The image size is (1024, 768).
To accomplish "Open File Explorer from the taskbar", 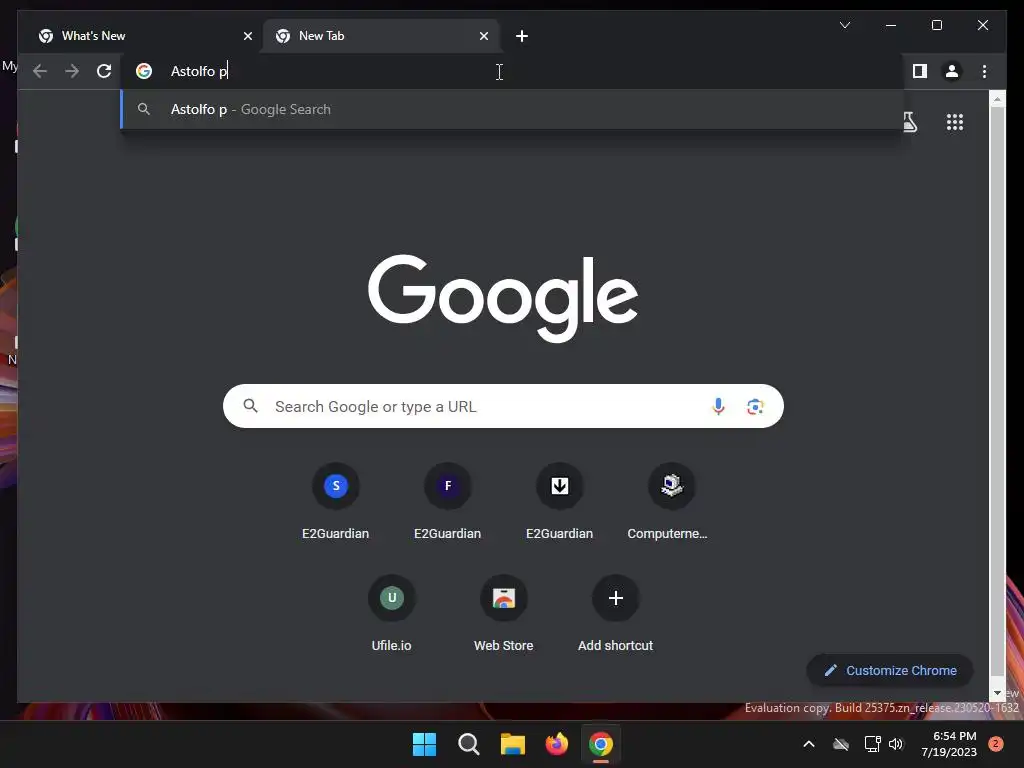I will coord(513,744).
